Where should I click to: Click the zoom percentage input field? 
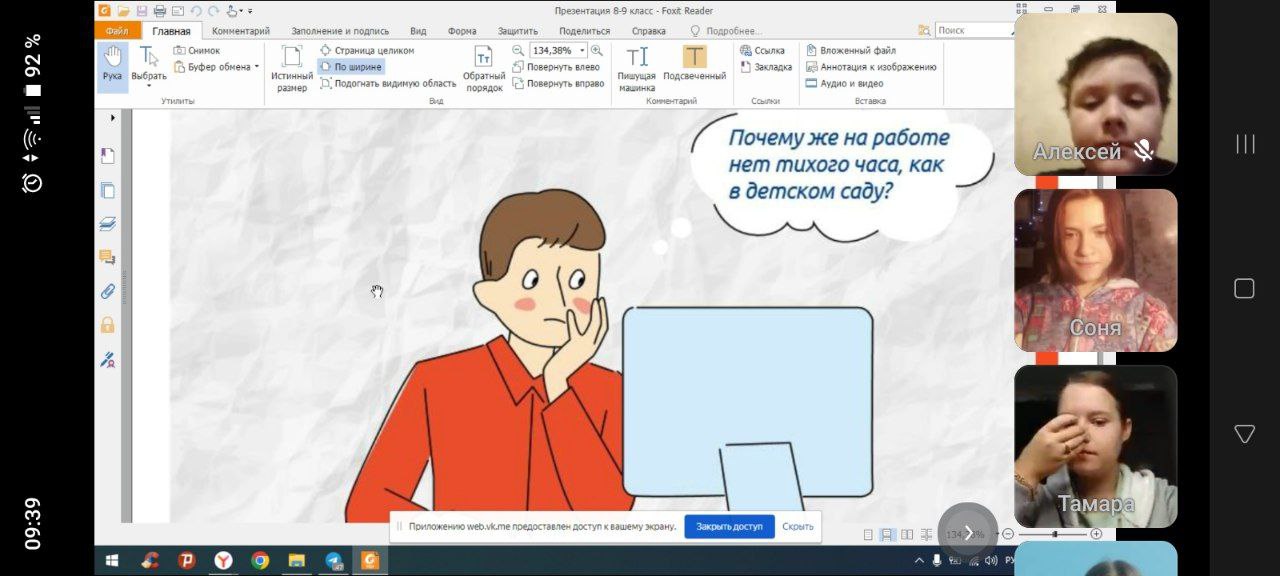point(552,50)
